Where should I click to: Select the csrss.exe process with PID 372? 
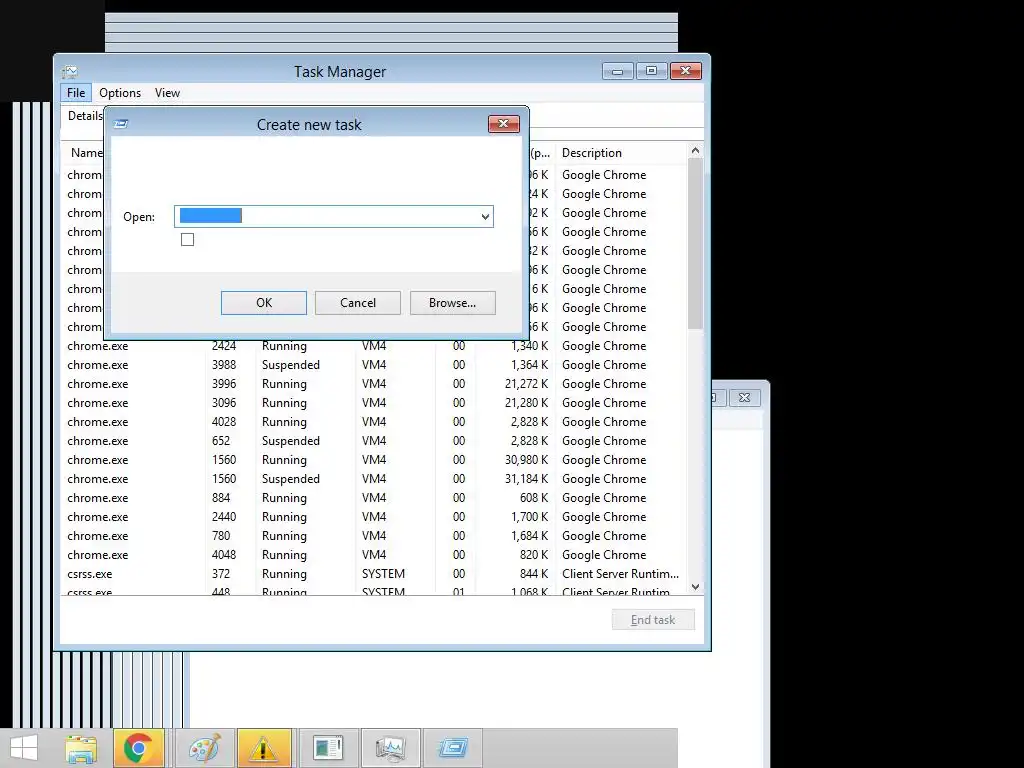[x=373, y=573]
